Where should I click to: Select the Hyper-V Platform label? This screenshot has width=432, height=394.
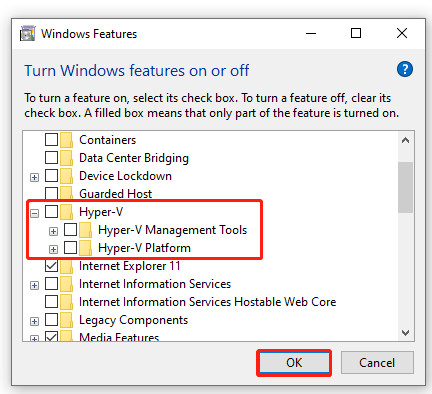coord(144,248)
